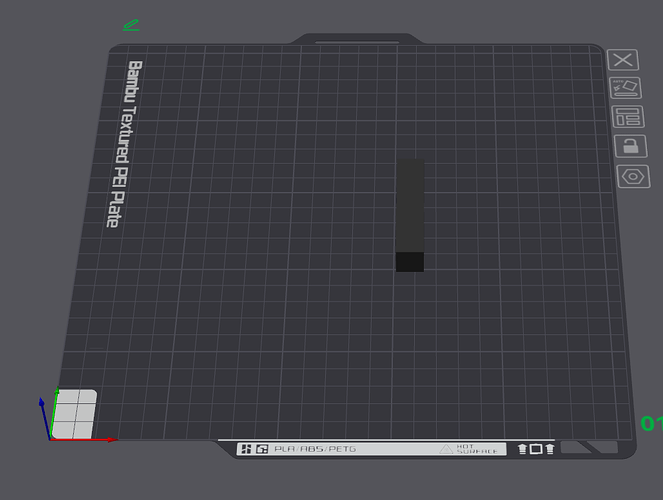Image resolution: width=663 pixels, height=500 pixels.
Task: Click the remove all objects X icon
Action: [624, 60]
